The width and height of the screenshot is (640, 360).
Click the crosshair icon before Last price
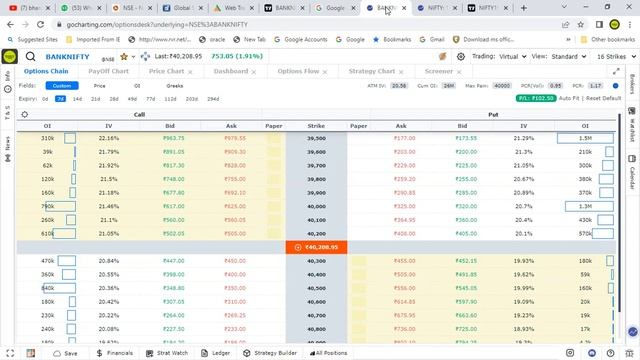pos(145,56)
